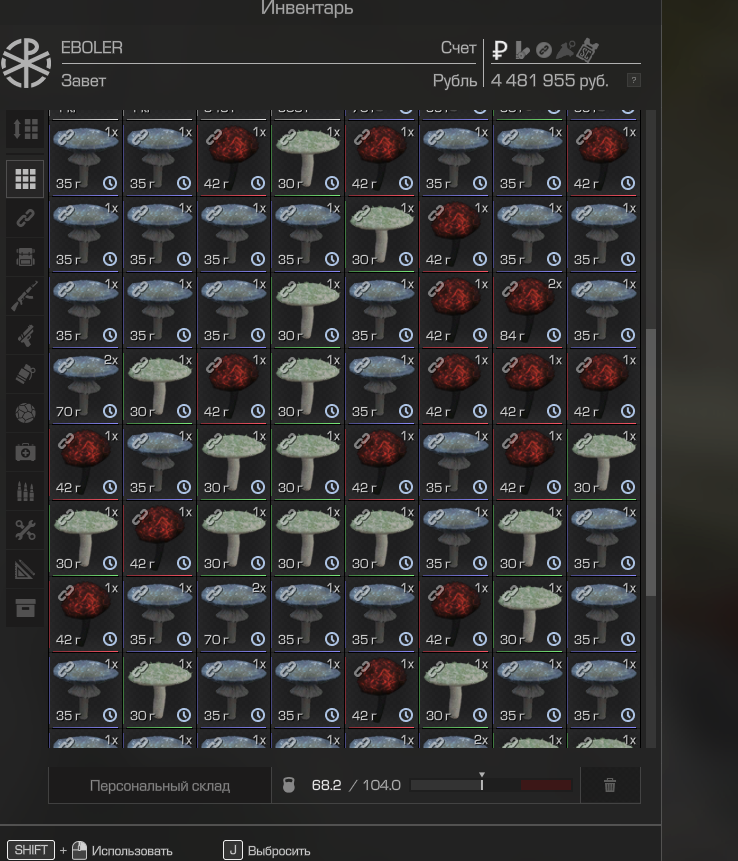
Task: Filter inventory by chain-linked items
Action: [25, 219]
